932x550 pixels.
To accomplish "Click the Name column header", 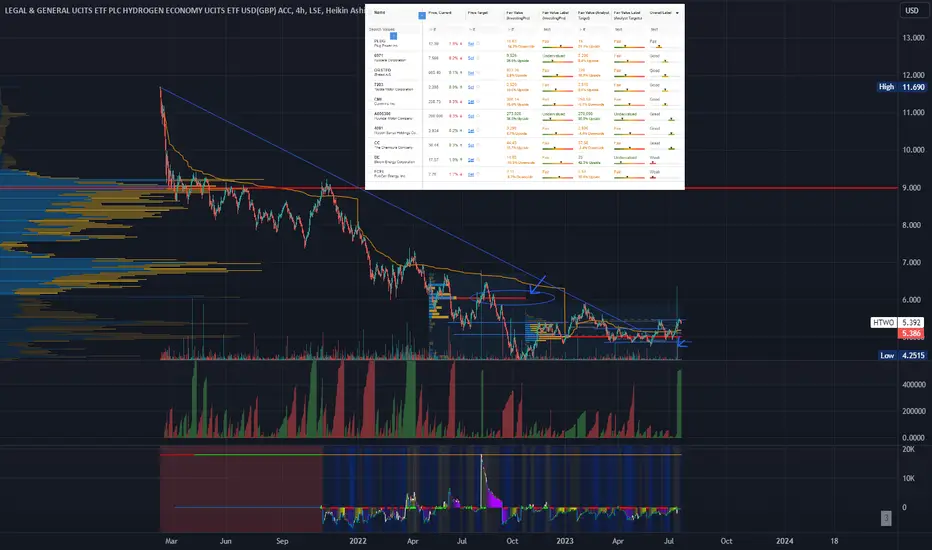I will pos(380,12).
